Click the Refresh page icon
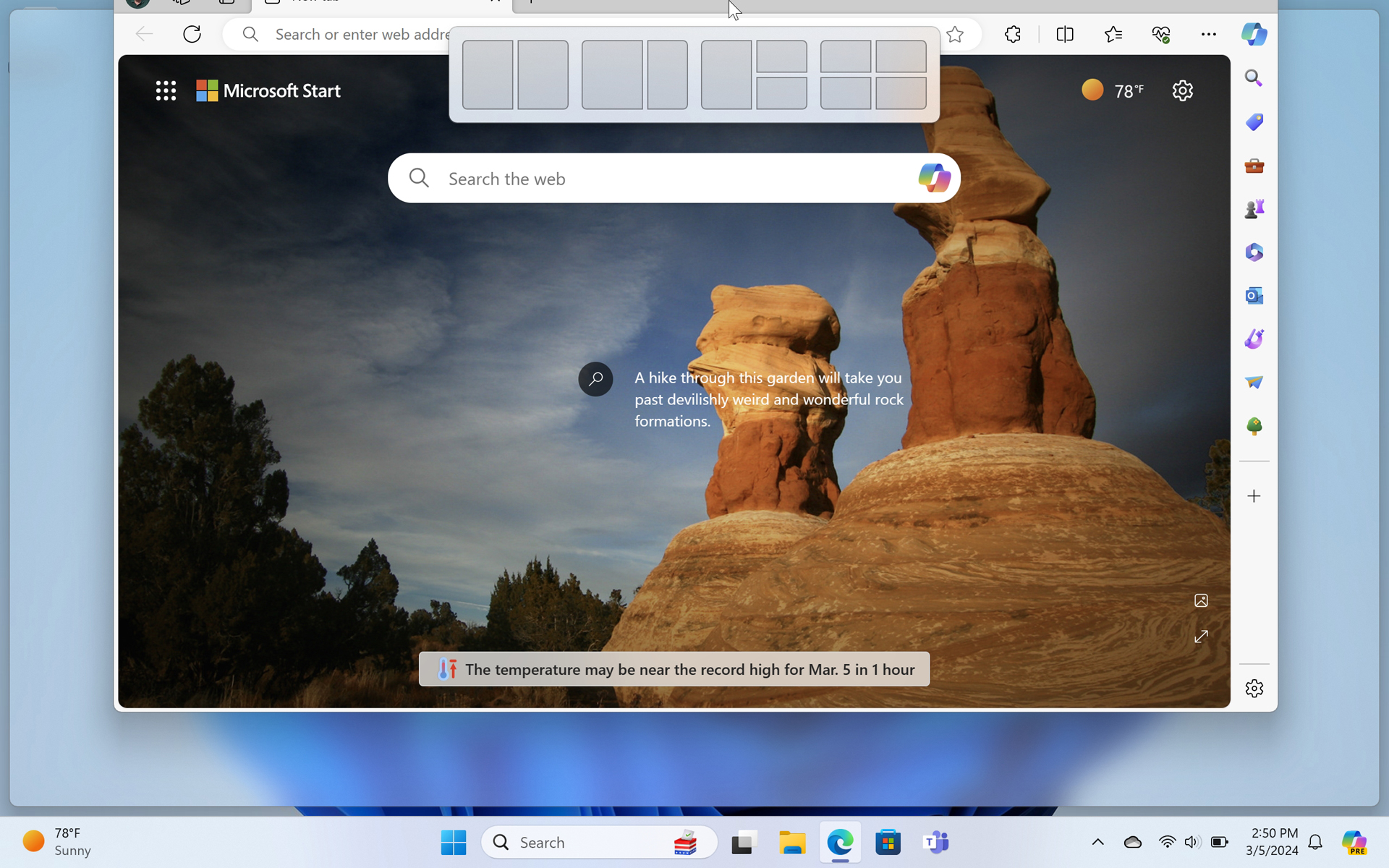Image resolution: width=1389 pixels, height=868 pixels. coord(192,34)
